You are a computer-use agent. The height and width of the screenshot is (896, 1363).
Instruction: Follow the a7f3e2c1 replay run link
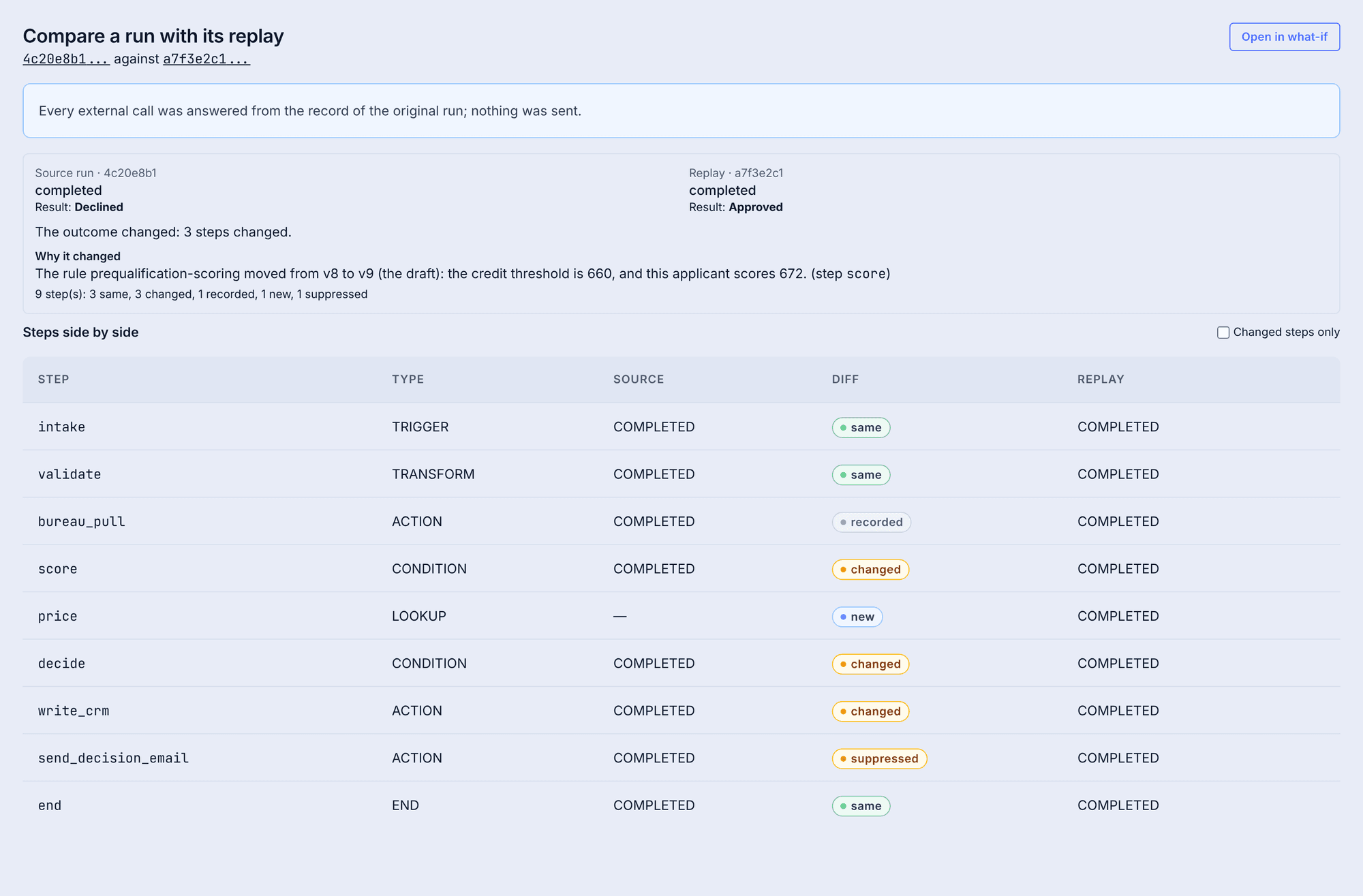tap(206, 59)
